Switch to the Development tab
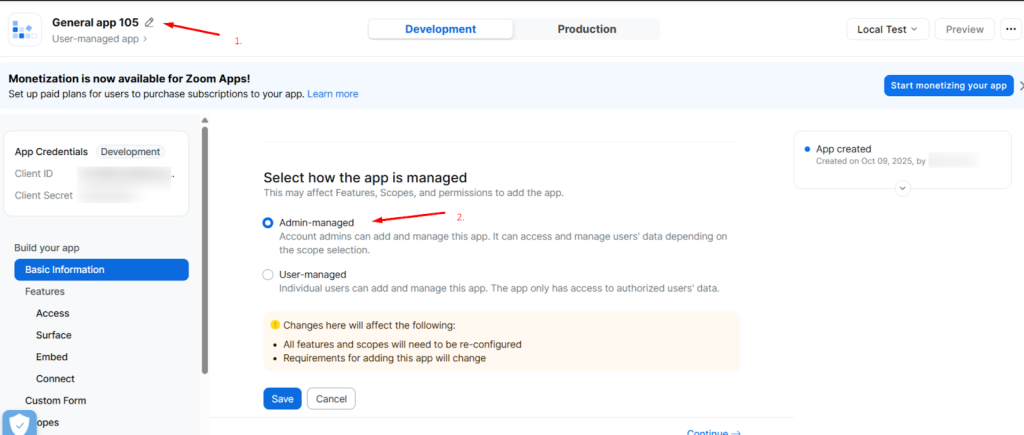 pyautogui.click(x=440, y=29)
